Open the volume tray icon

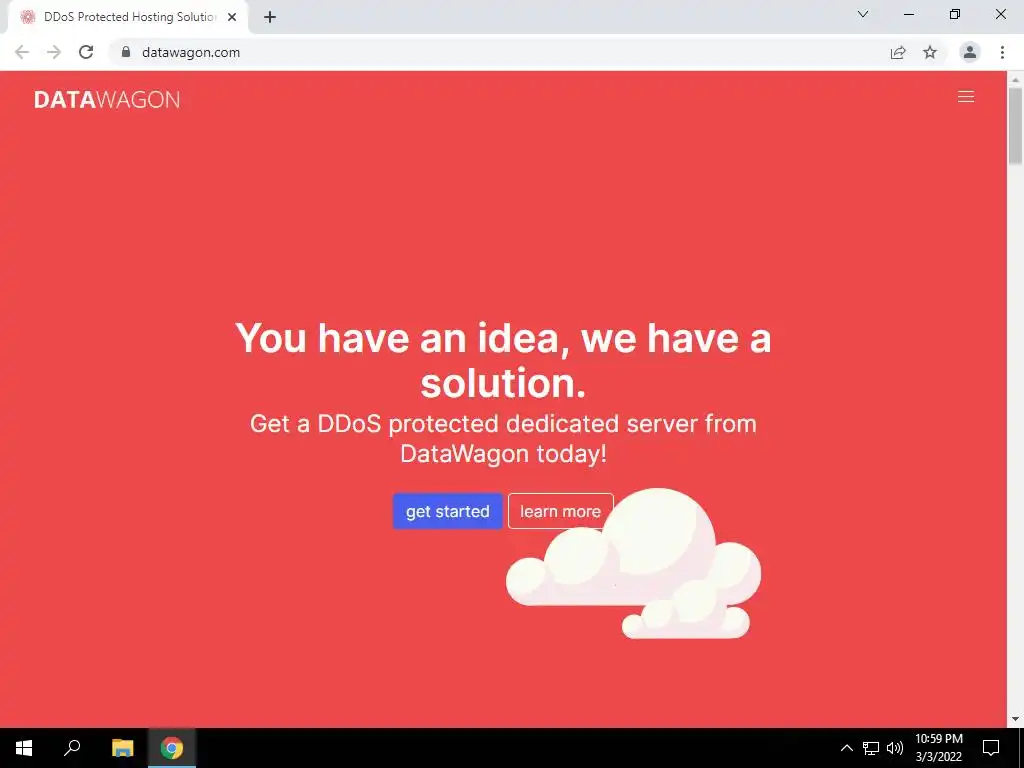(x=895, y=748)
